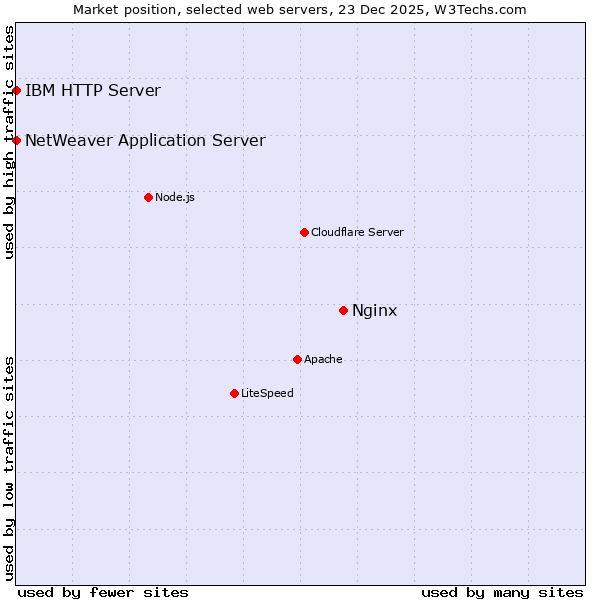This screenshot has height=600, width=600.
Task: Click the NetWeaver Application Server label
Action: tap(145, 141)
